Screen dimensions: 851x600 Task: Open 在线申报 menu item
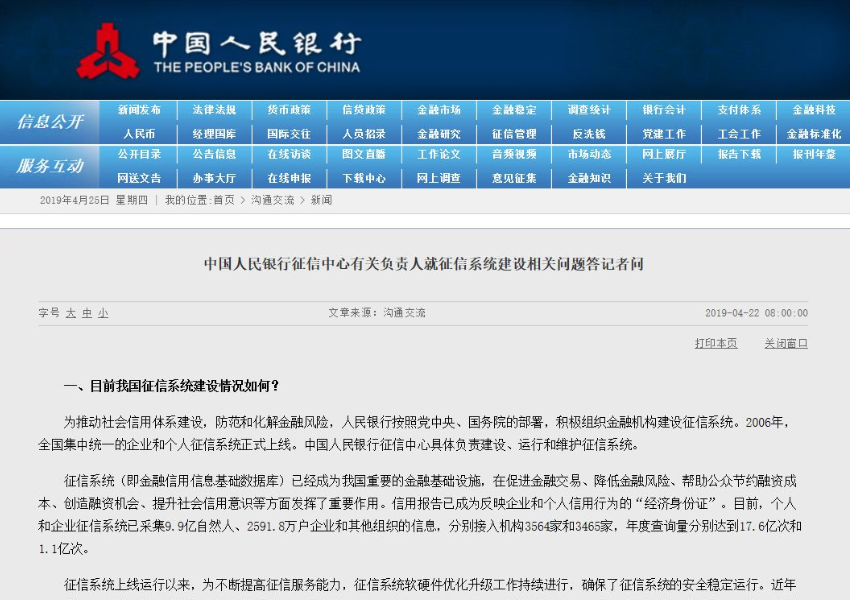click(x=289, y=178)
